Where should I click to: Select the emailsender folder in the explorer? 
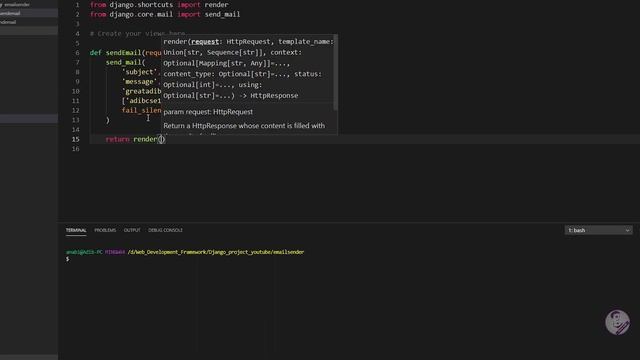(16, 4)
